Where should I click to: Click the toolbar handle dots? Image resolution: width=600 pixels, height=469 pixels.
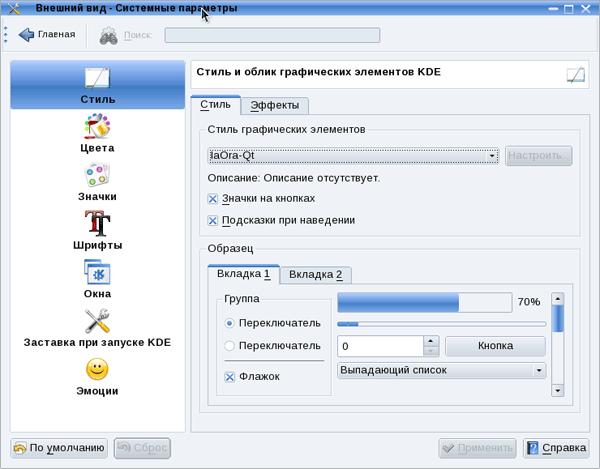5,34
